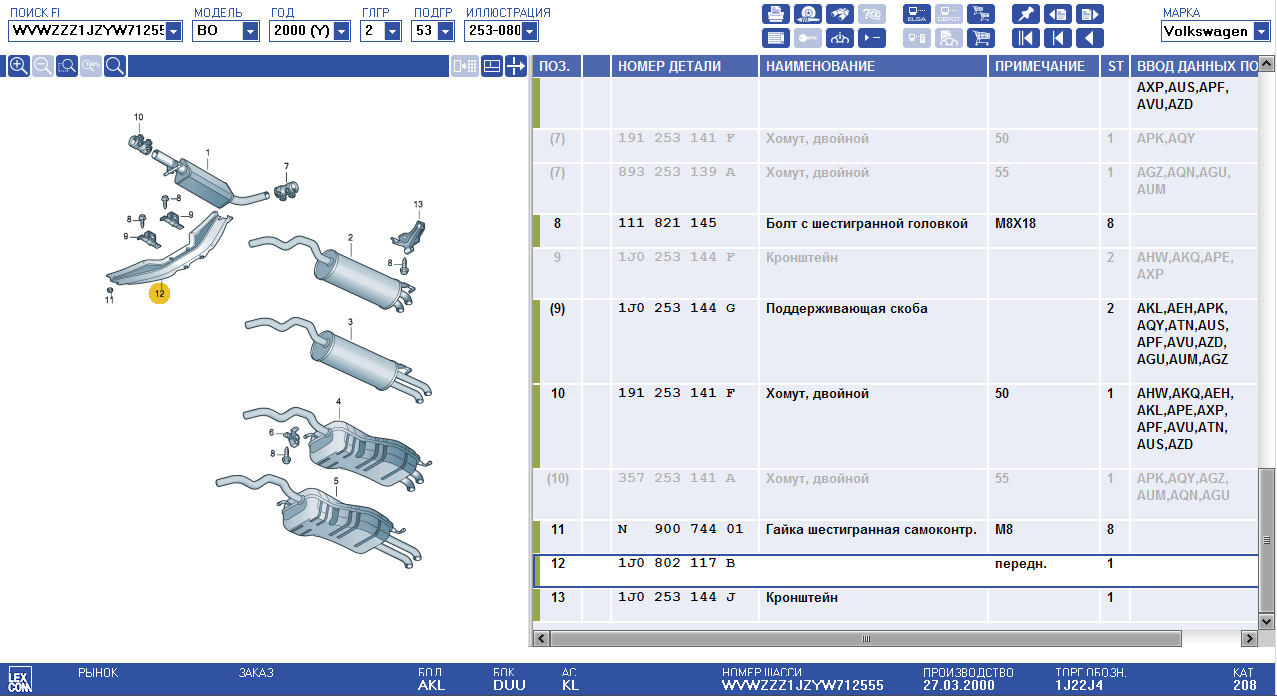Click Болт с шестигранной головкой
1277x697 pixels.
coord(866,223)
